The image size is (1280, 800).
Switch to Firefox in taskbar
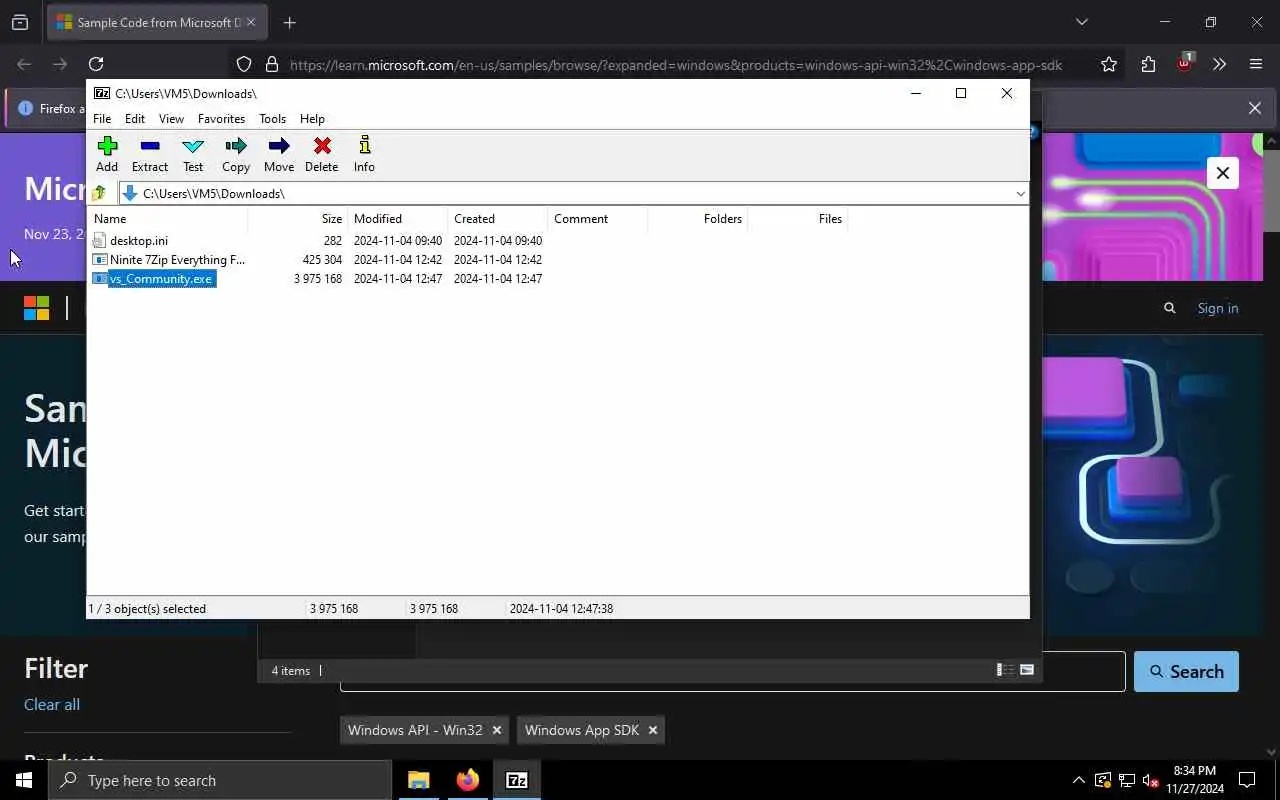point(467,780)
